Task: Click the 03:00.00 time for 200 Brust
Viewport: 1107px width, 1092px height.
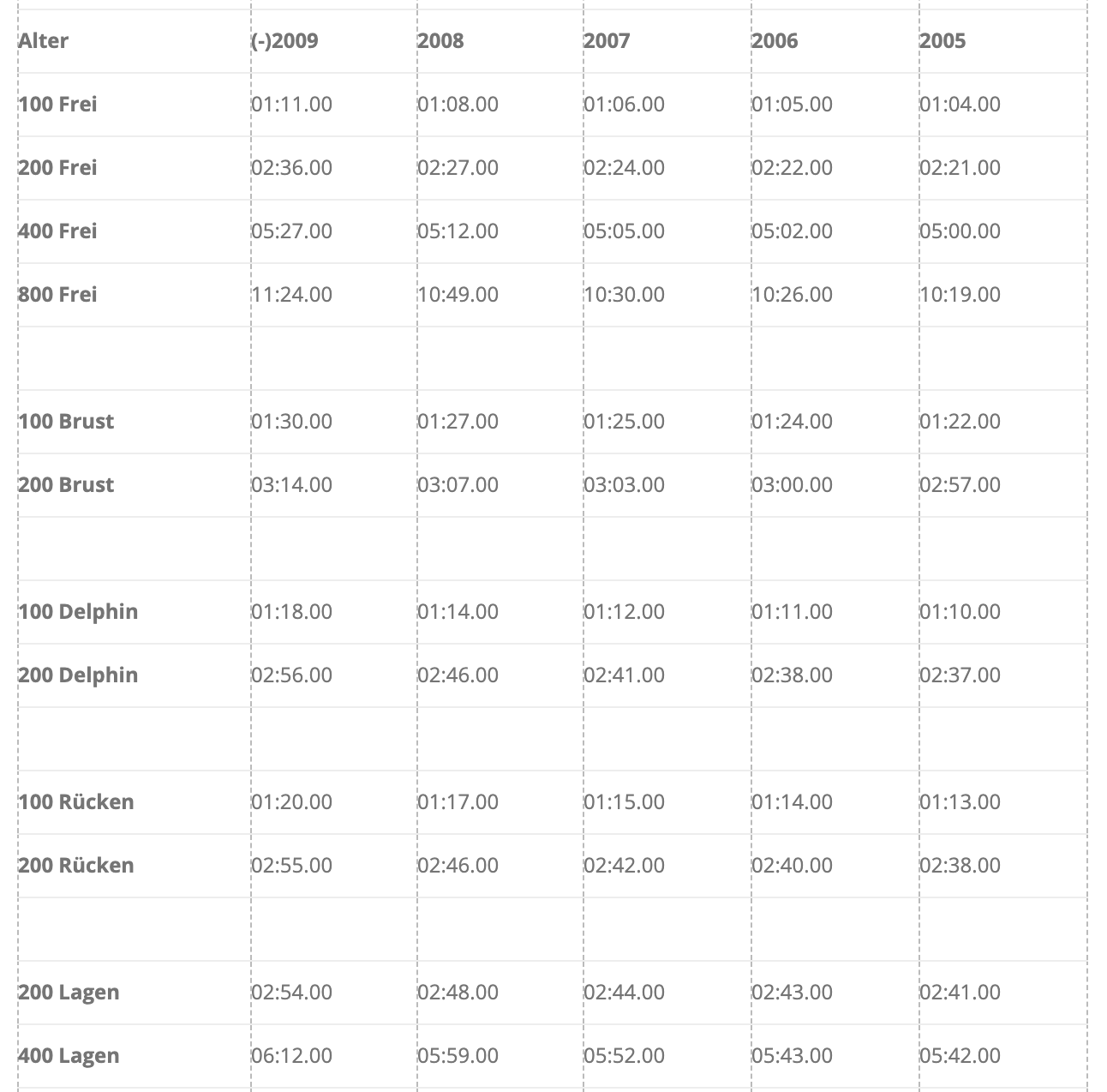Action: (x=792, y=485)
